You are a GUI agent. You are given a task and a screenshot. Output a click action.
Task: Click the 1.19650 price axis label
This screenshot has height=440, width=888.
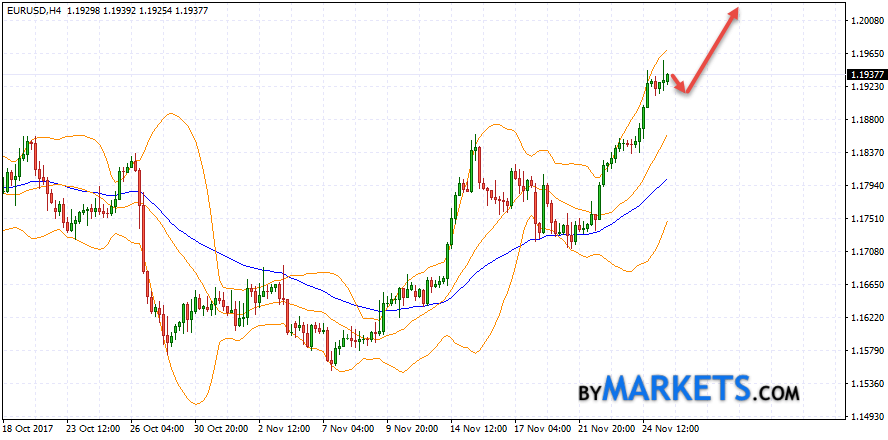(x=866, y=54)
